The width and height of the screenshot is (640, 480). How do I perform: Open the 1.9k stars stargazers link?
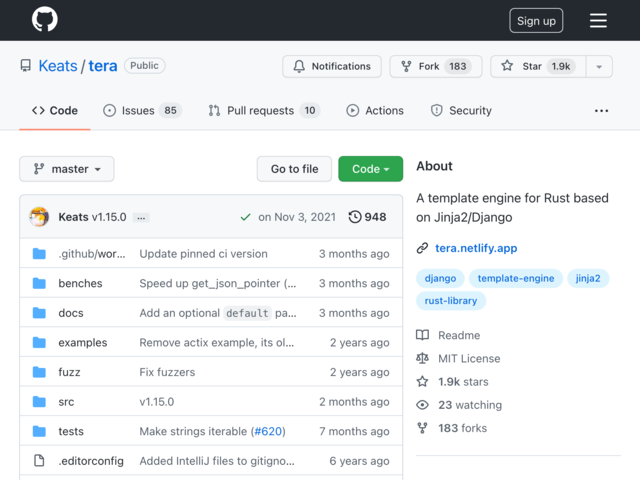coord(463,382)
